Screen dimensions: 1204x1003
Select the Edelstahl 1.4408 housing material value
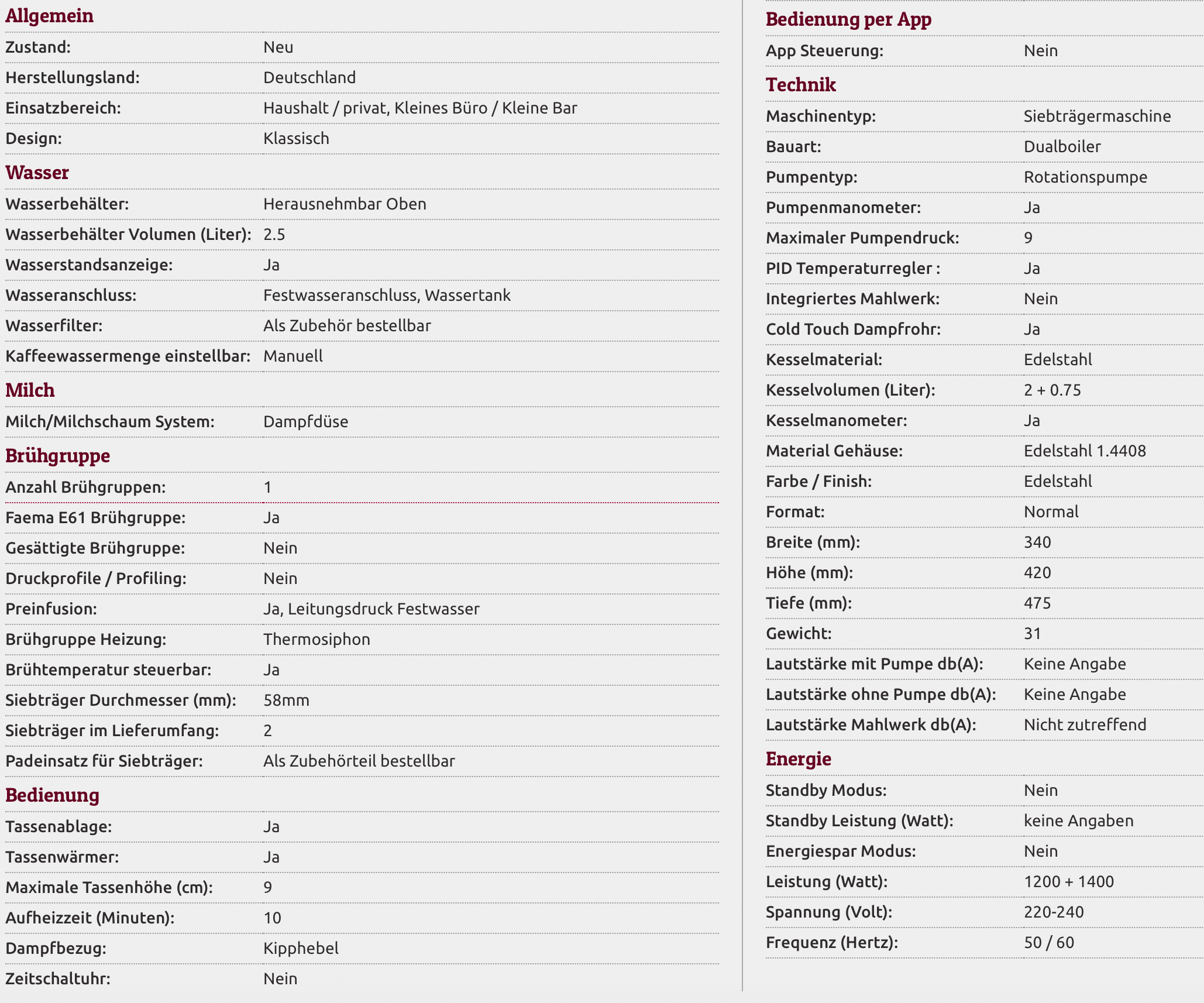point(1085,451)
